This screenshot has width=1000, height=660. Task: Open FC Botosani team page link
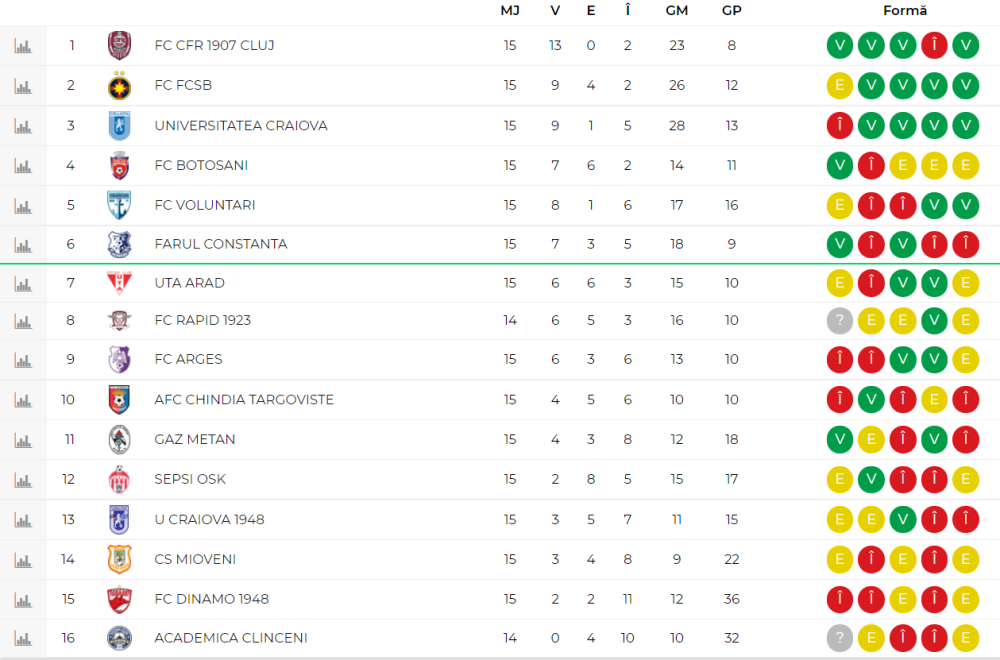(201, 165)
